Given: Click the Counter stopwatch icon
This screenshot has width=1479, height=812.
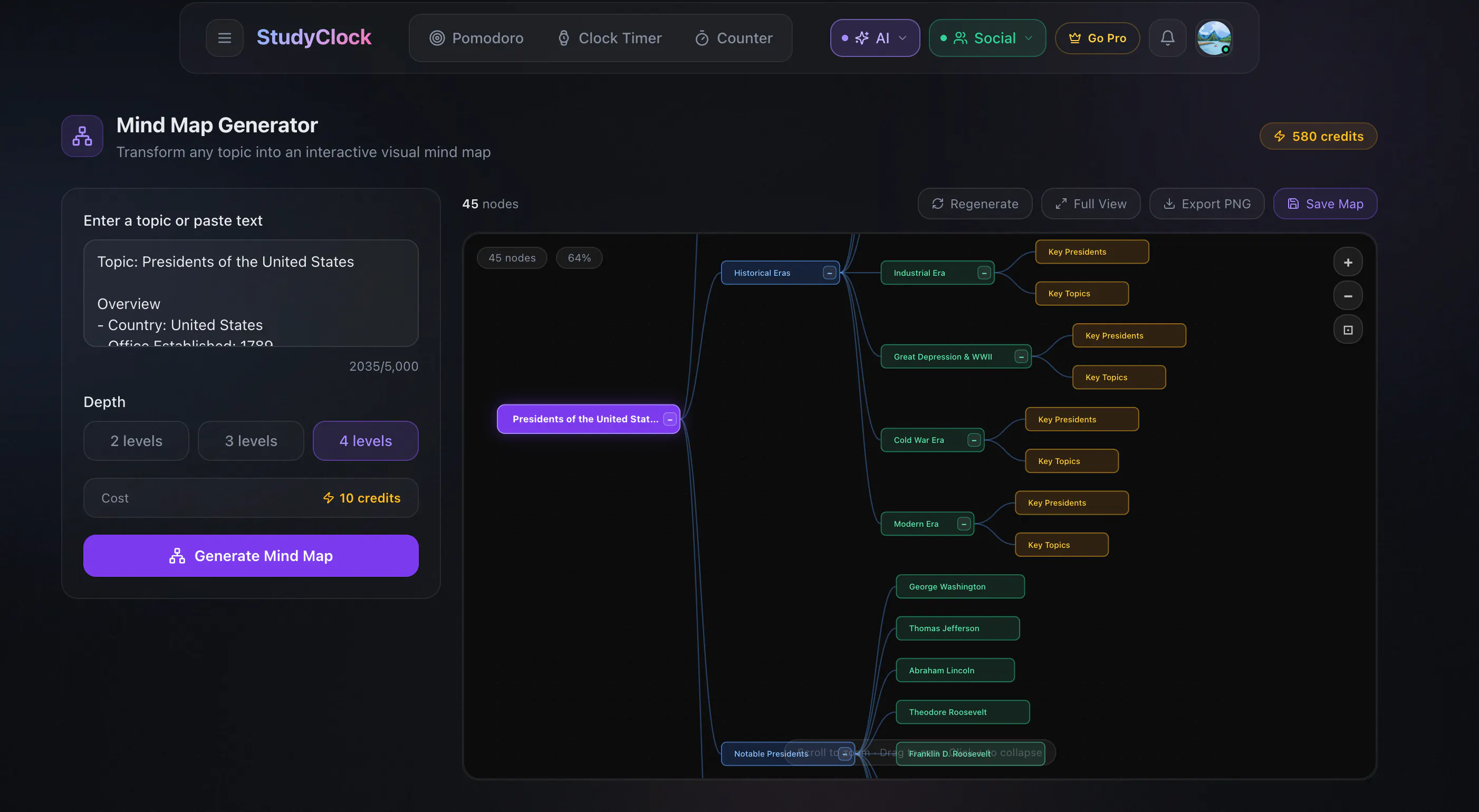Looking at the screenshot, I should (x=702, y=38).
